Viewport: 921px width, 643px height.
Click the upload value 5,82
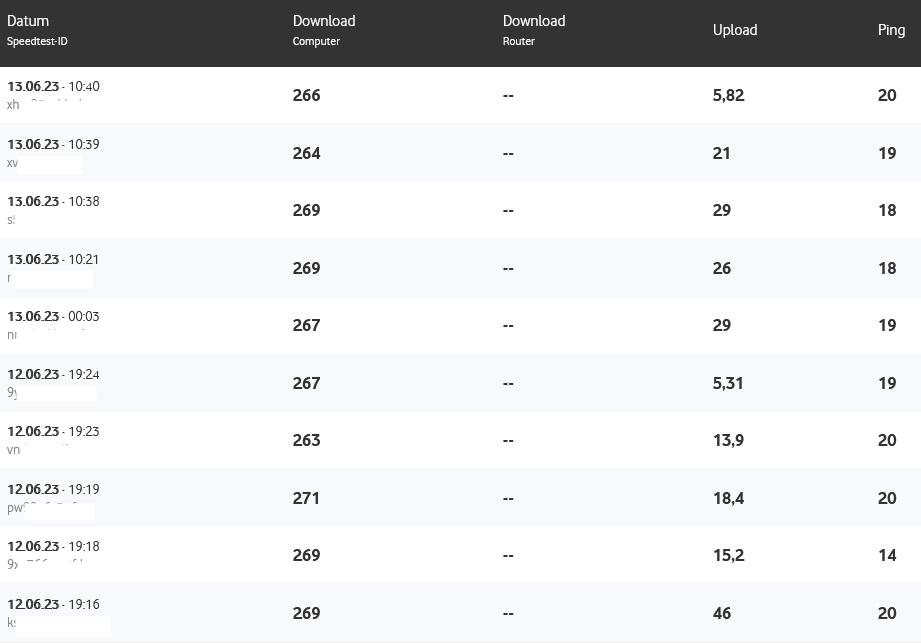pyautogui.click(x=728, y=96)
